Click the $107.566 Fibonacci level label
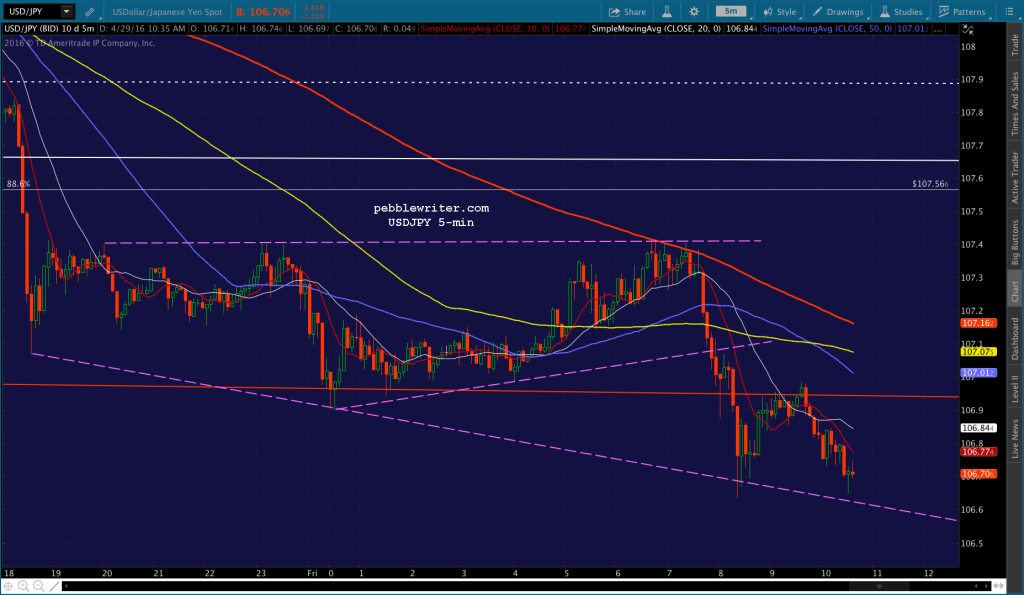 [x=930, y=184]
